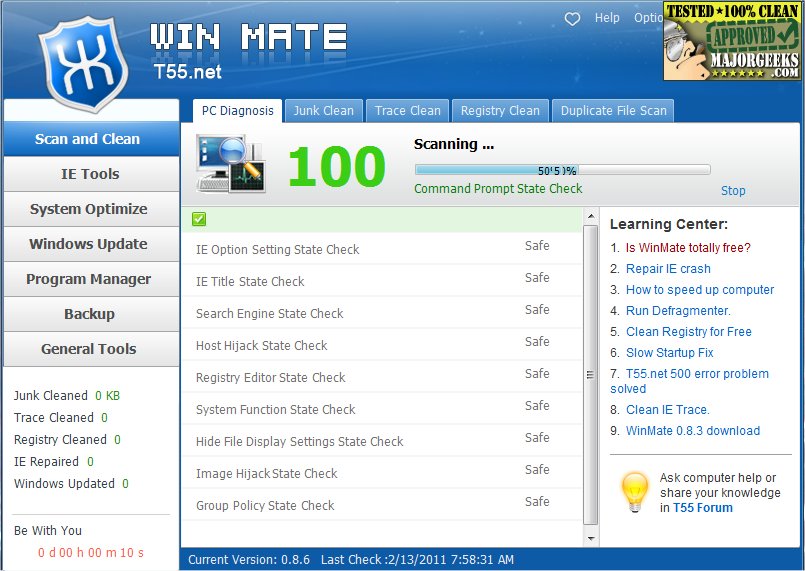Click Safe status for Host Hijack check
The height and width of the screenshot is (571, 805).
tap(537, 341)
